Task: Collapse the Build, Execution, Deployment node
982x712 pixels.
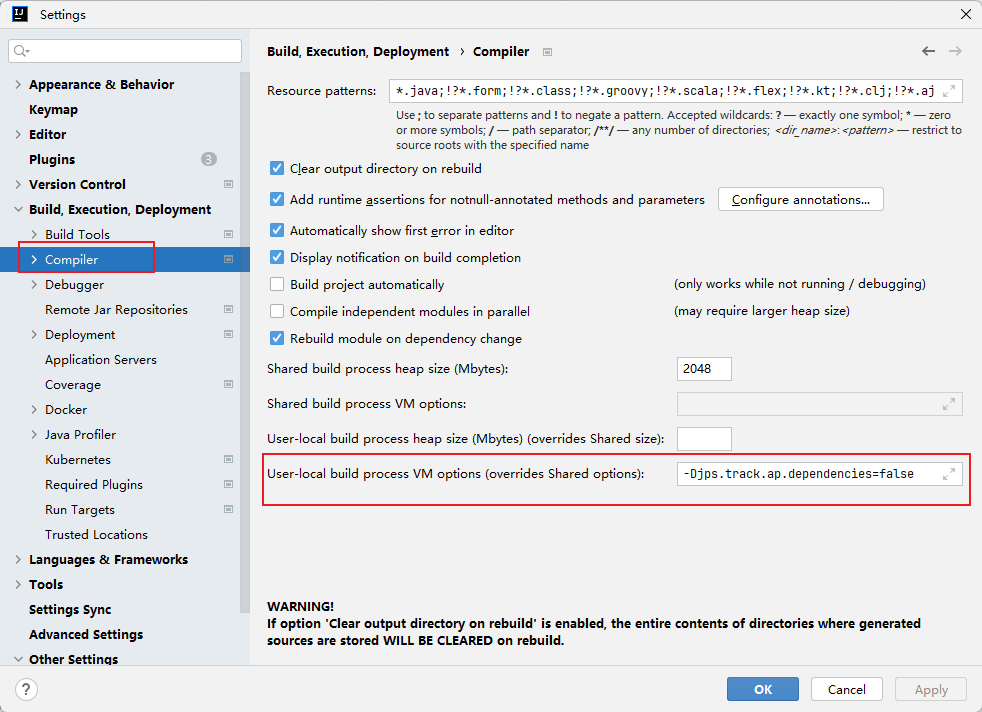Action: click(16, 209)
